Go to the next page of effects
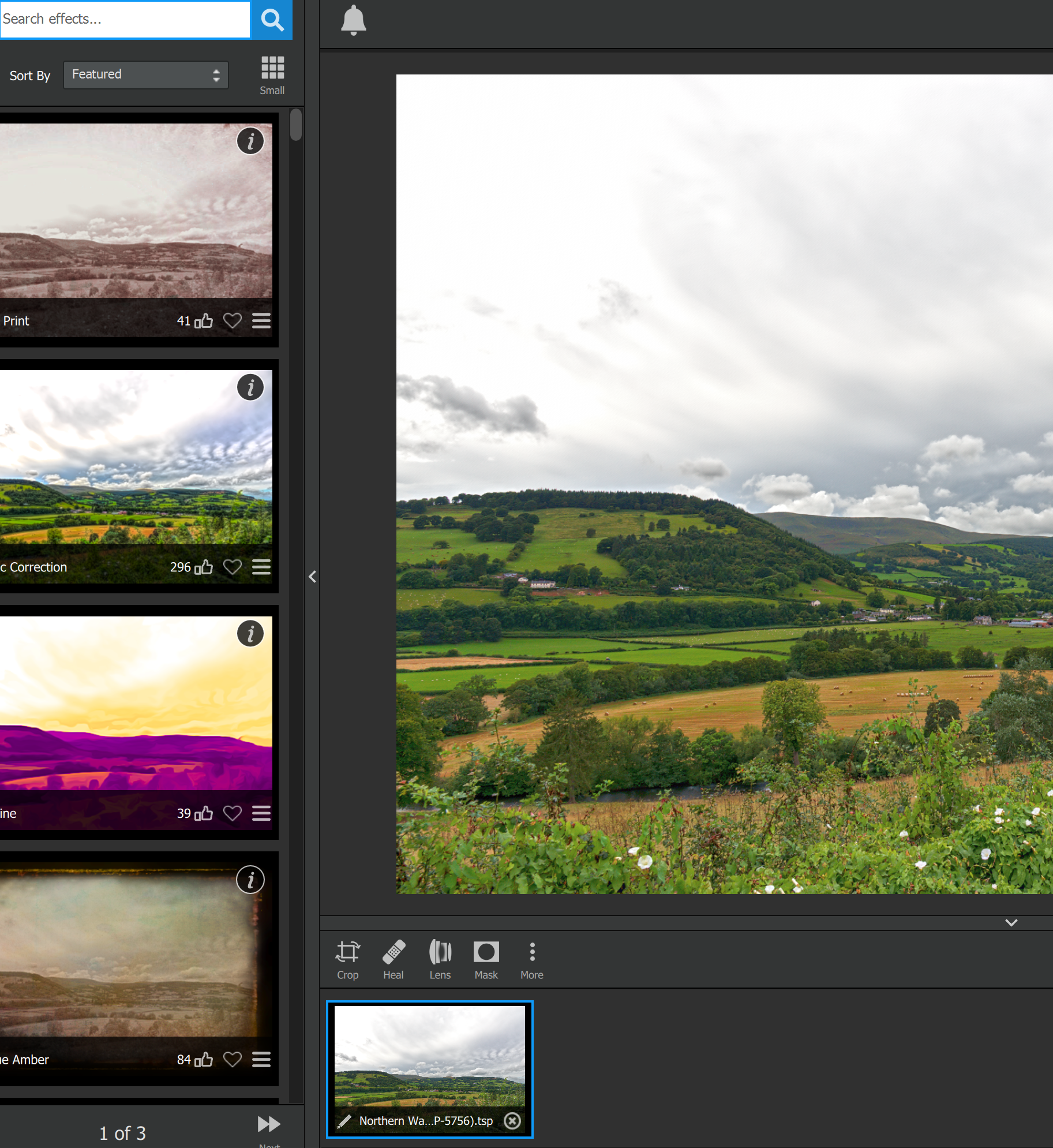1053x1148 pixels. pyautogui.click(x=269, y=1125)
